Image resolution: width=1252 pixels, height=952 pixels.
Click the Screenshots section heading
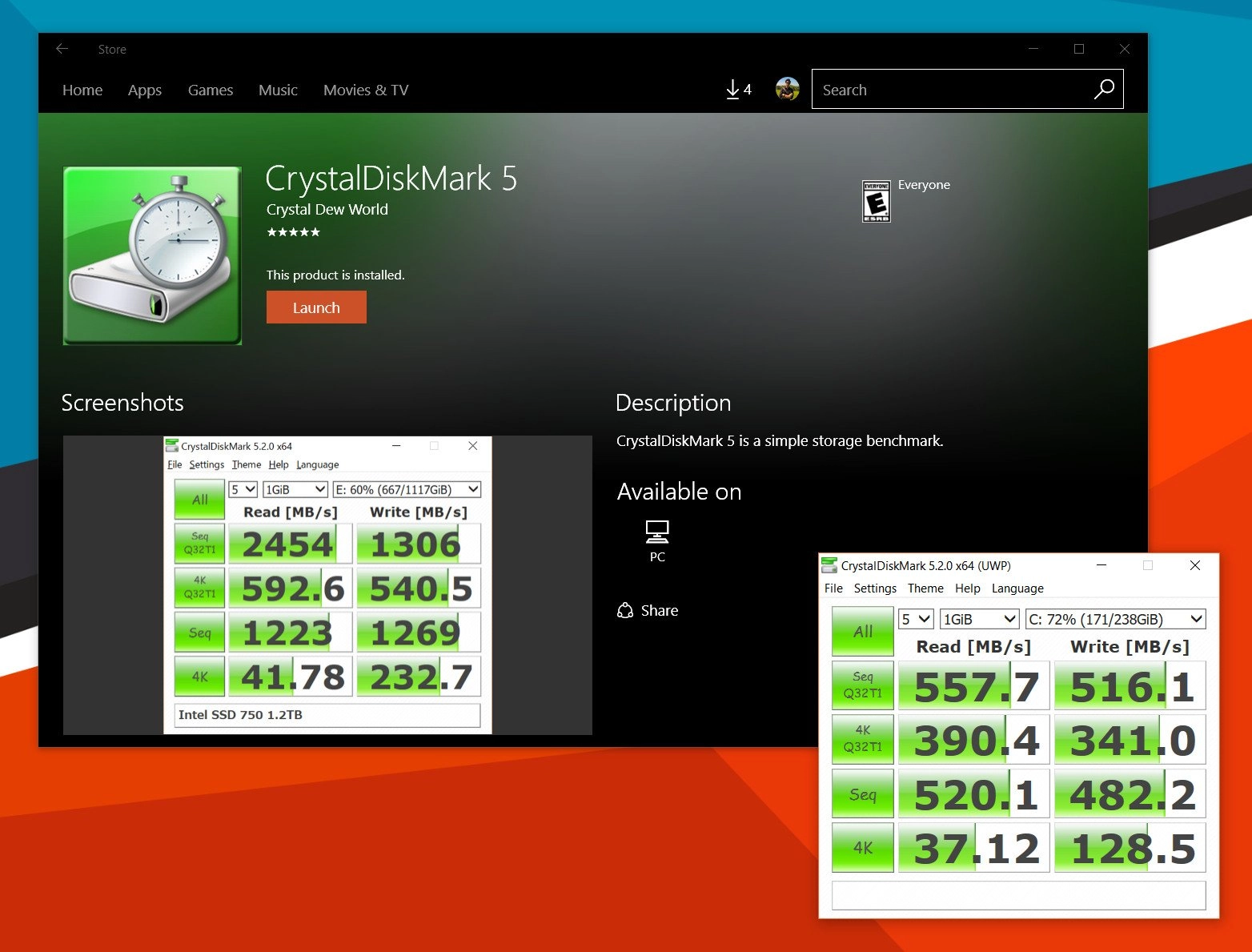[122, 403]
